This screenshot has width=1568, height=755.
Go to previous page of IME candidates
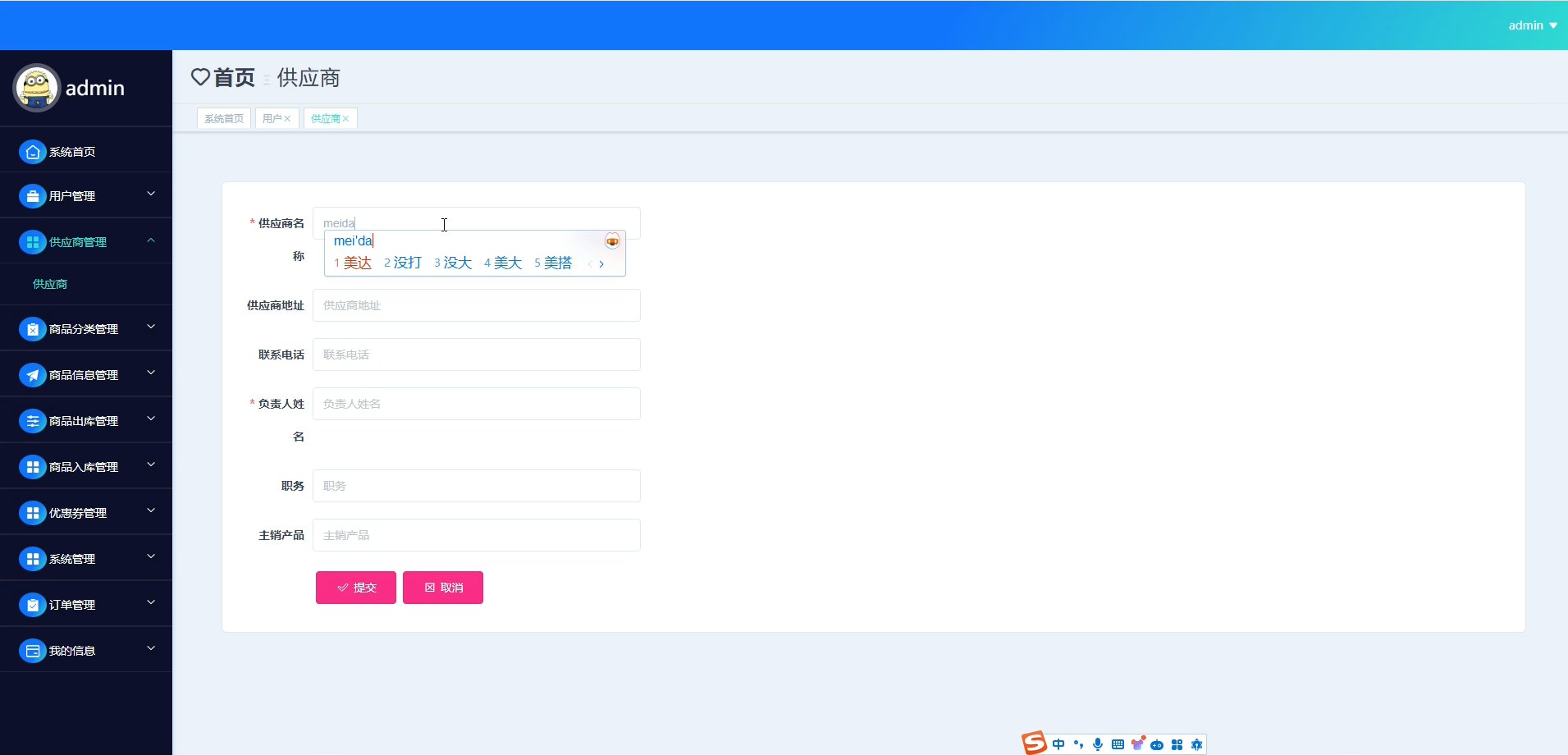[589, 263]
